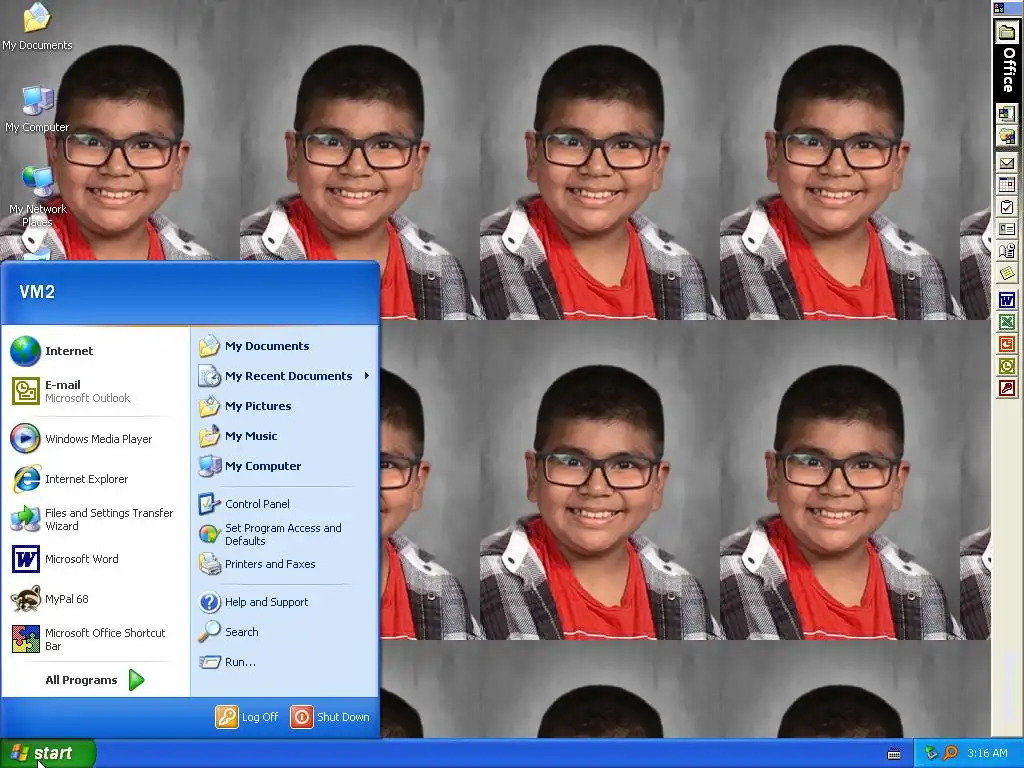Launch E-mail Microsoft Outlook entry
Viewport: 1024px width, 768px height.
tap(95, 391)
